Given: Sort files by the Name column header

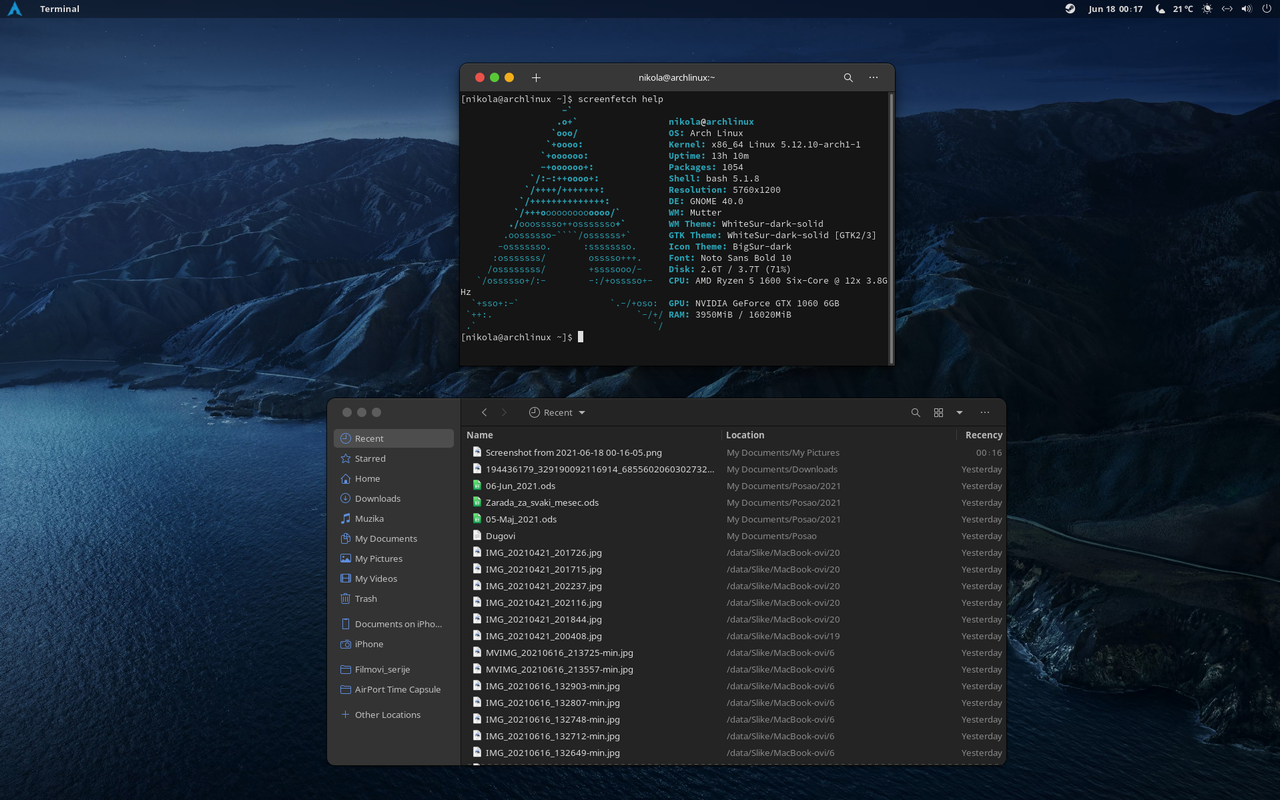Looking at the screenshot, I should click(592, 435).
